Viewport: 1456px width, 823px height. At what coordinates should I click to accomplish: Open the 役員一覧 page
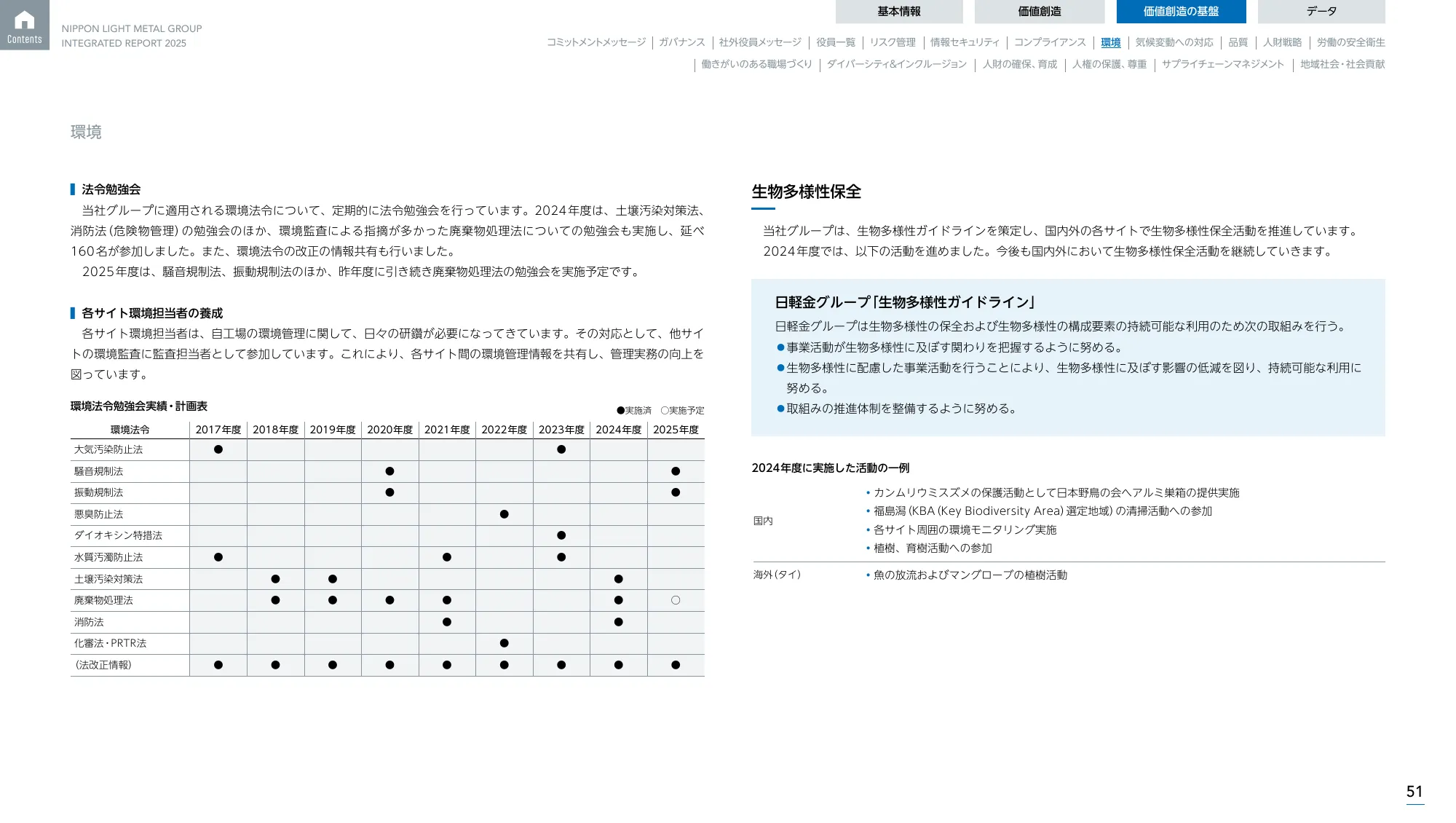pos(837,42)
